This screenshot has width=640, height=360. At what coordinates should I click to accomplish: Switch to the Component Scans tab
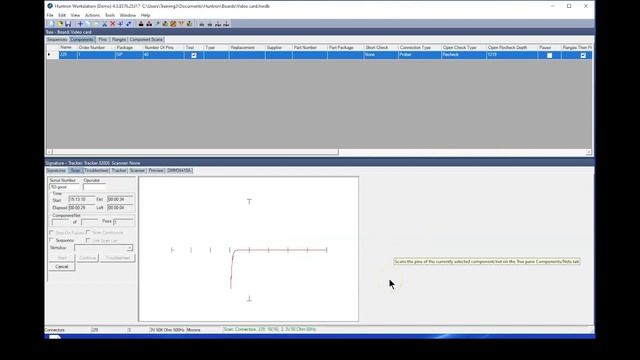(x=146, y=40)
